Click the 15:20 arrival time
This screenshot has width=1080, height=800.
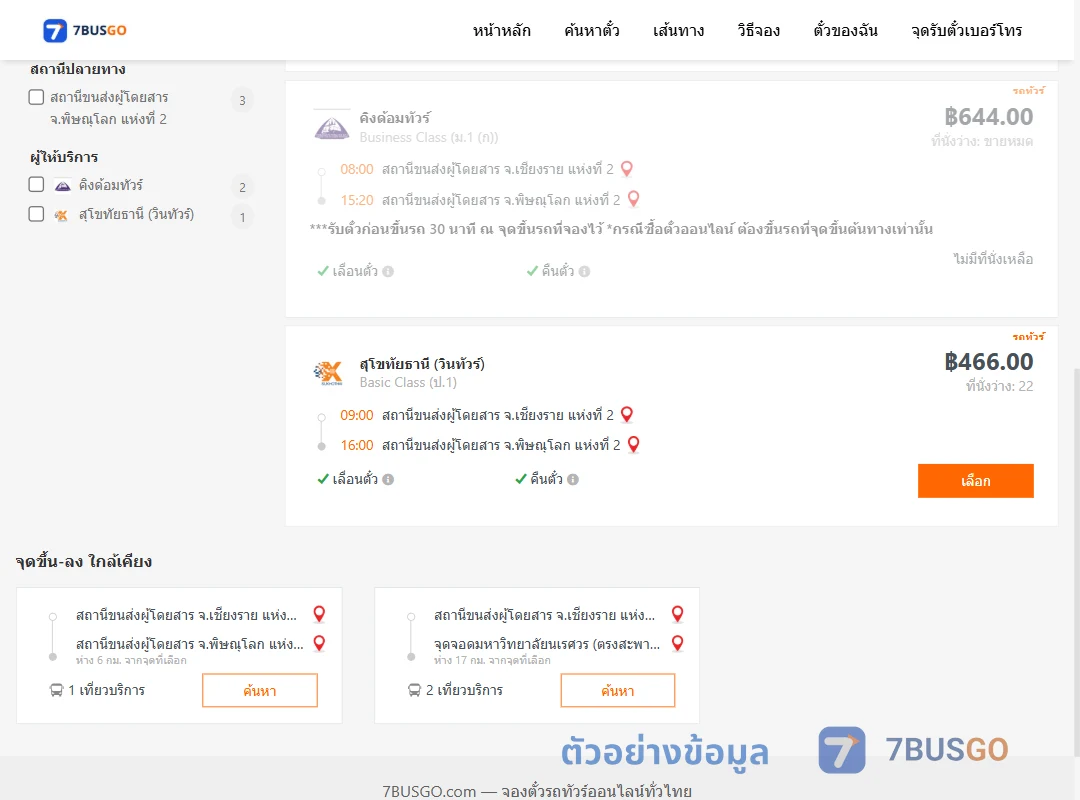(x=356, y=200)
